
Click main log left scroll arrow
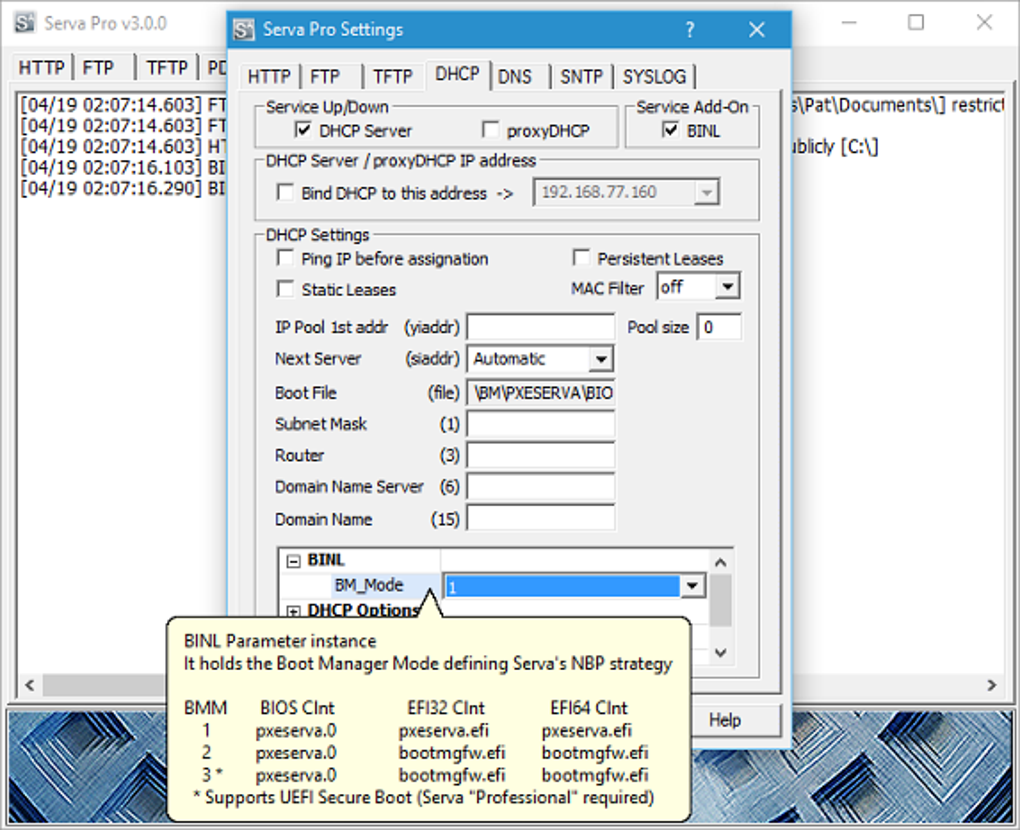coord(29,685)
